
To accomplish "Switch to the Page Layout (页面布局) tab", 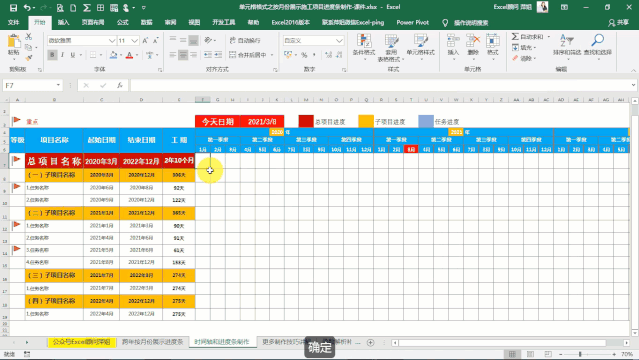I will (x=93, y=22).
